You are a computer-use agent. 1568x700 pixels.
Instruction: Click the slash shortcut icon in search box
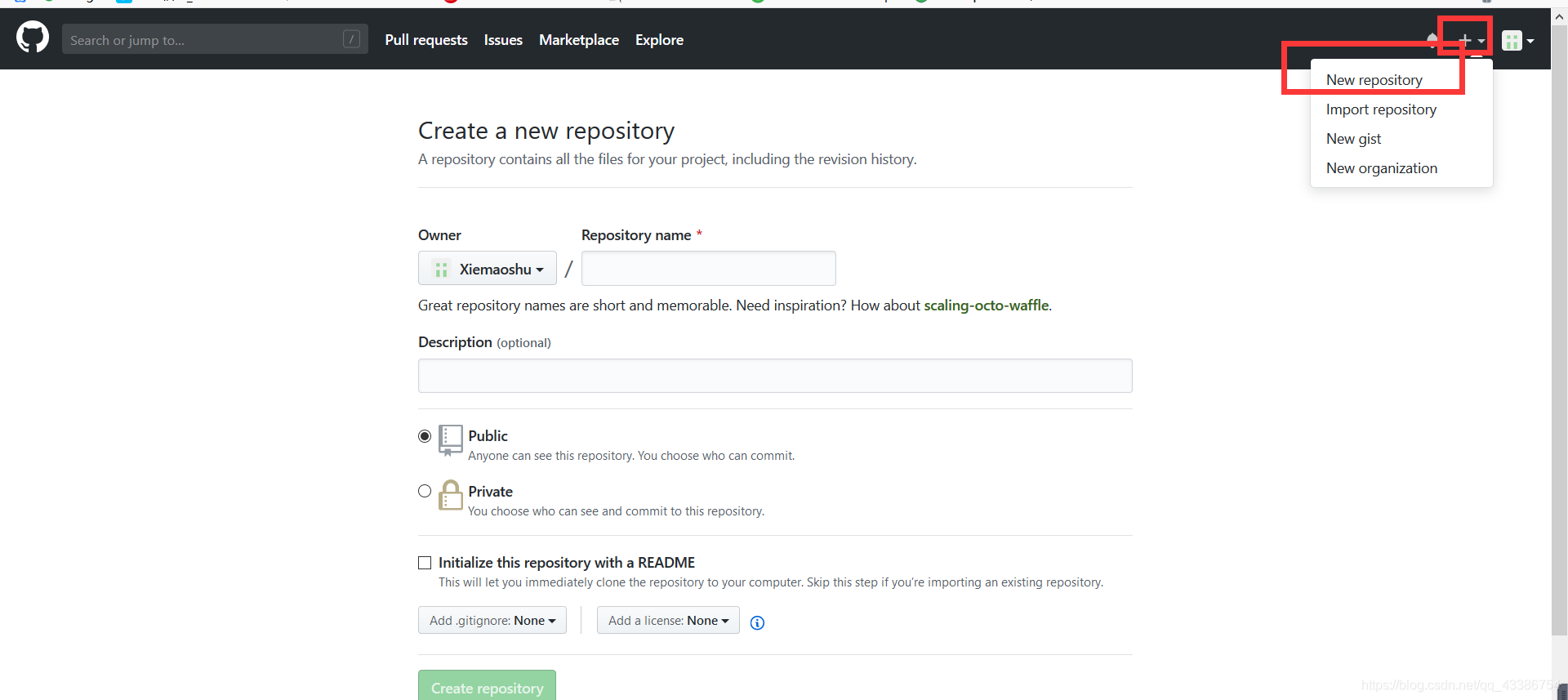(x=352, y=39)
